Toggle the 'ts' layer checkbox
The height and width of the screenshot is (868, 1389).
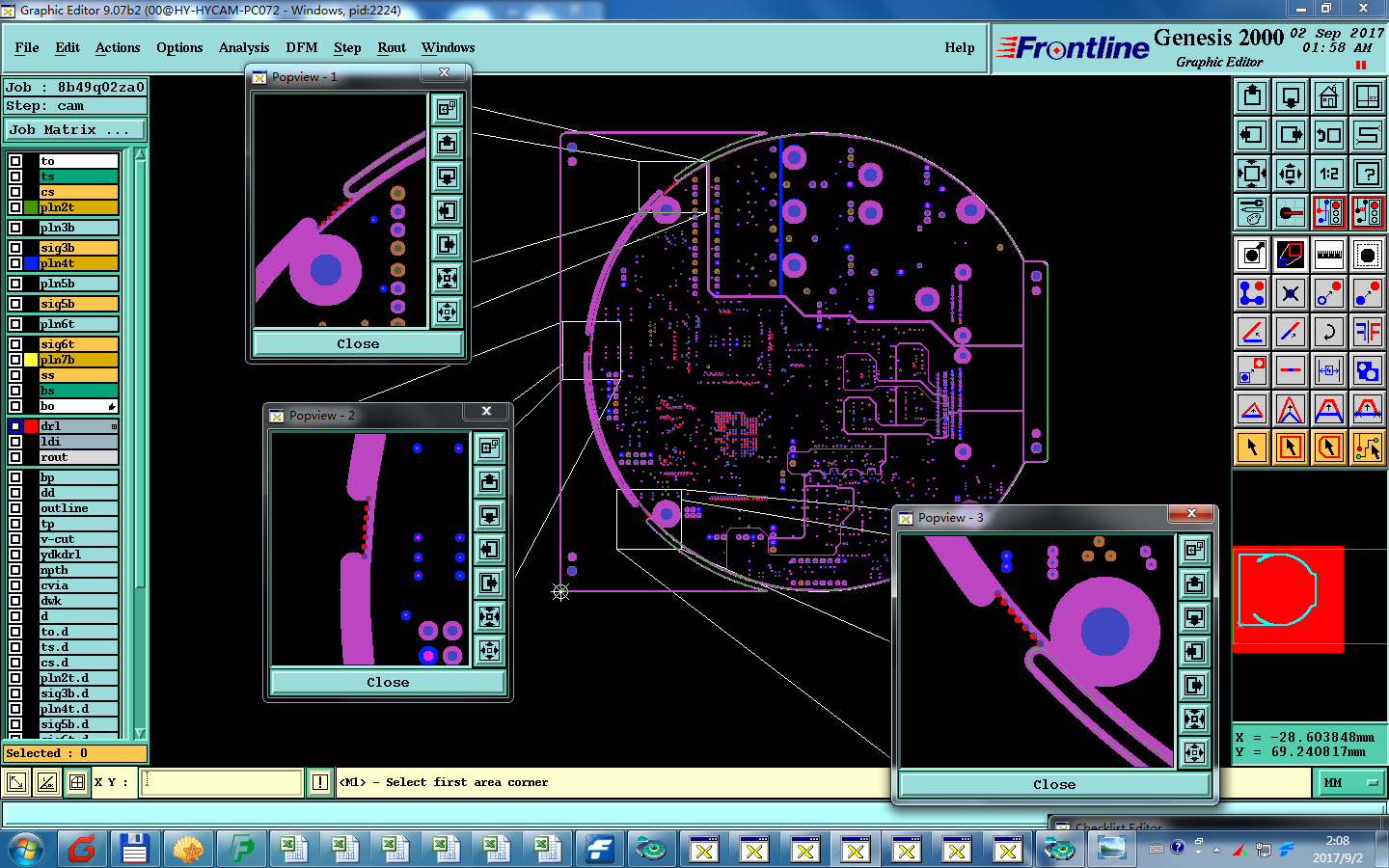tap(15, 176)
